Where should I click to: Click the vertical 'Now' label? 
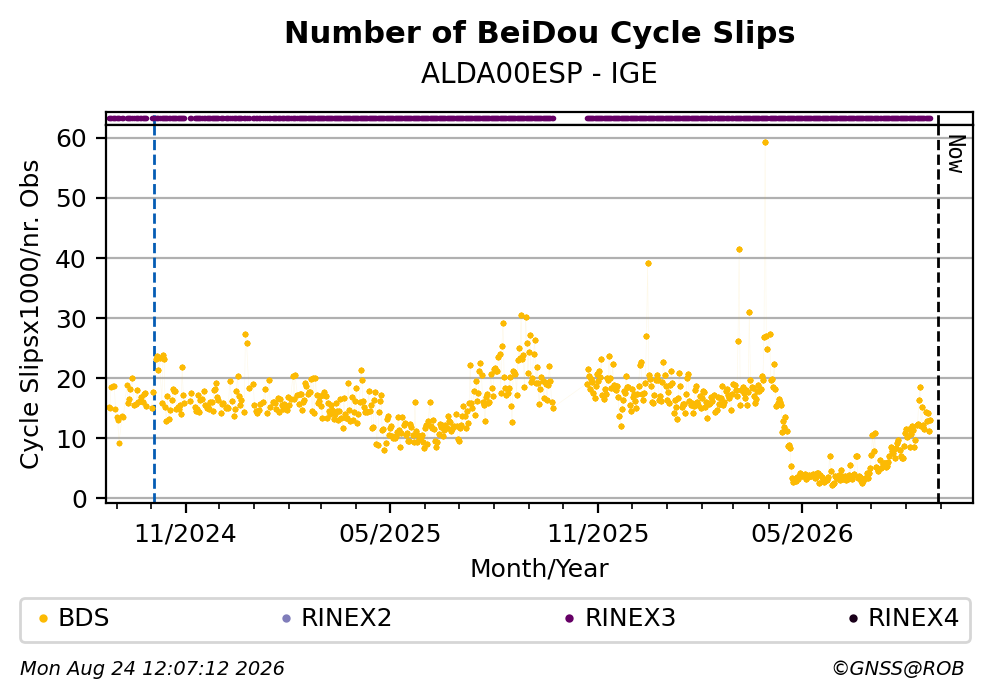(956, 154)
